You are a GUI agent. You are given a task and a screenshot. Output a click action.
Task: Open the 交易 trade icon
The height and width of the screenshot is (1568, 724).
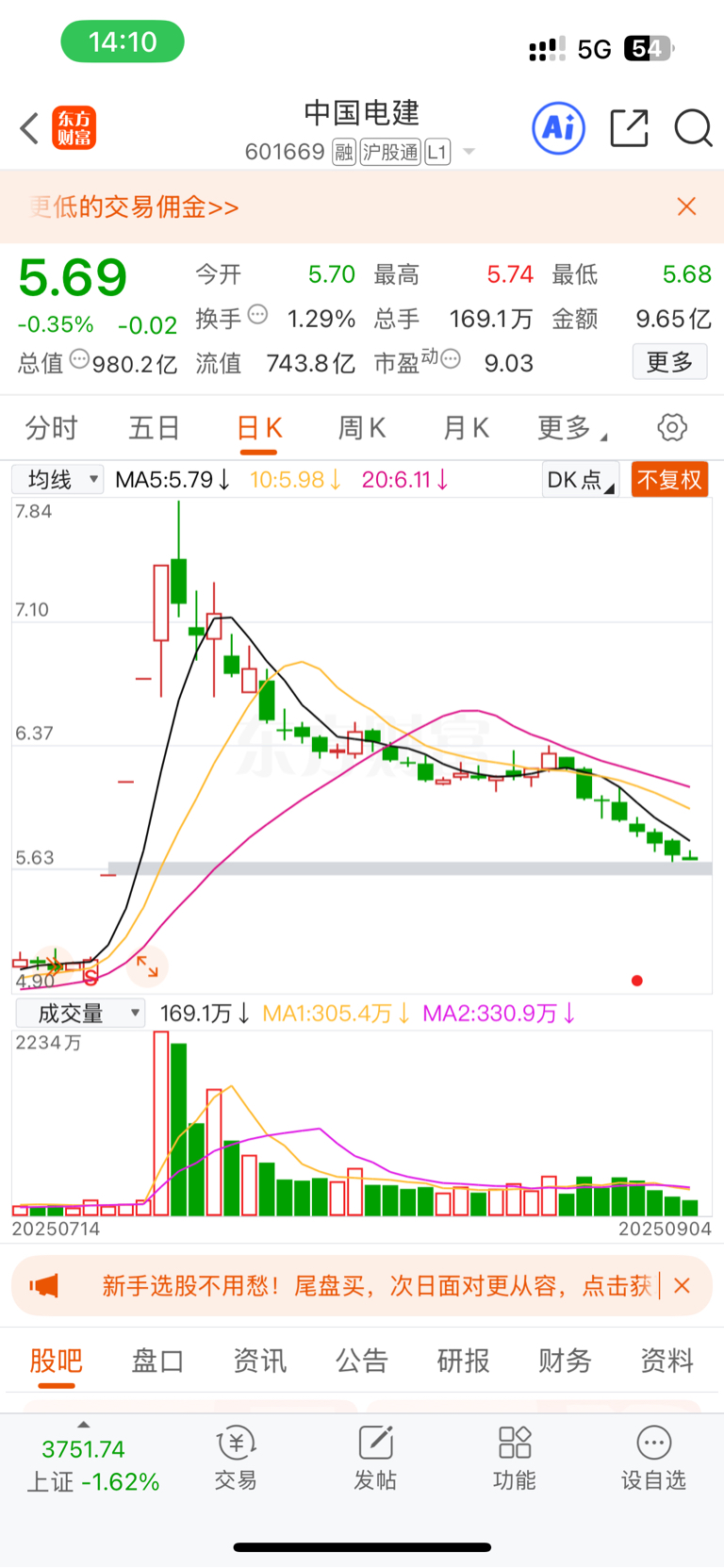coord(236,1458)
